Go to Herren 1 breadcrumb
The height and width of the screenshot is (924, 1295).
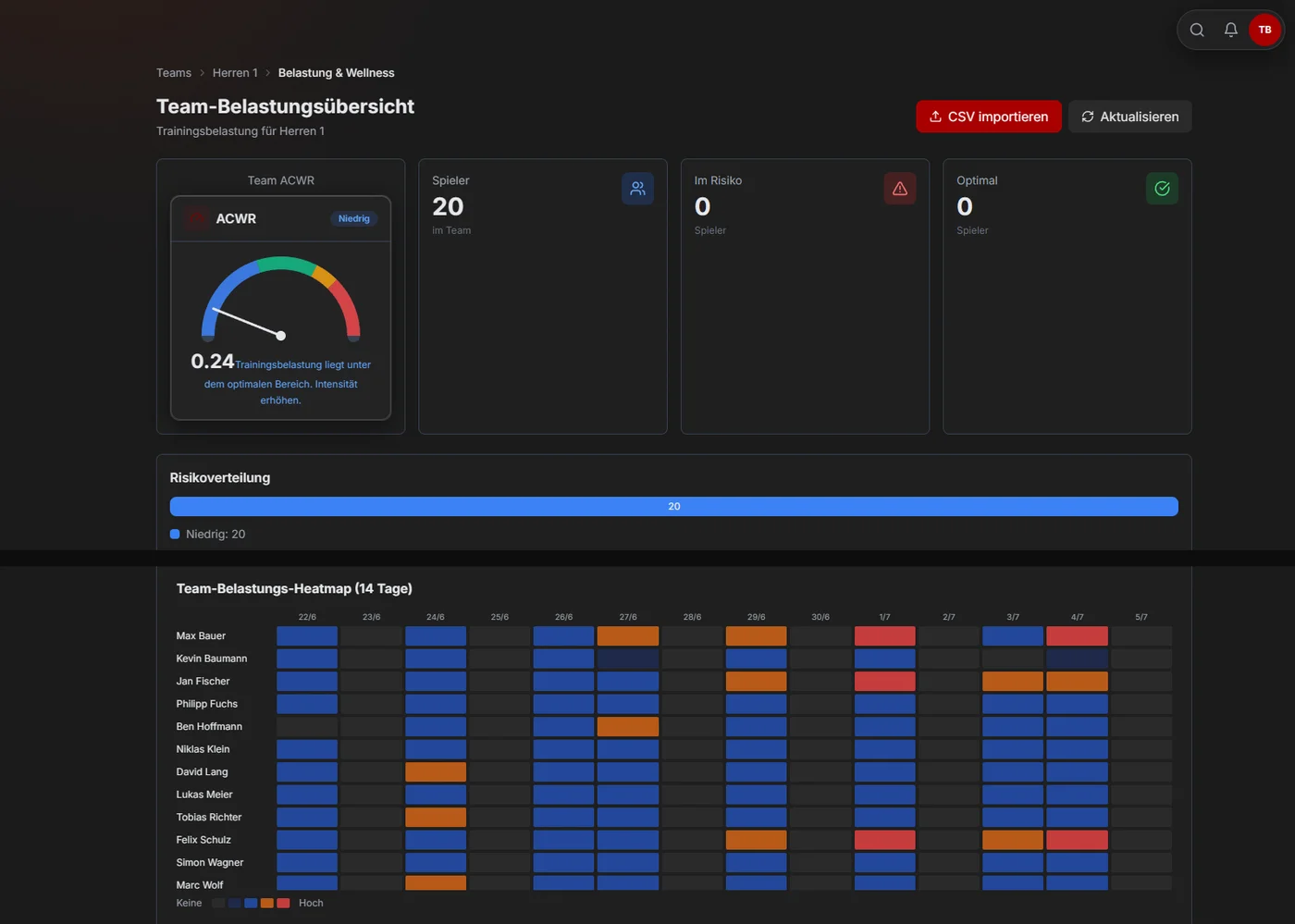coord(235,73)
